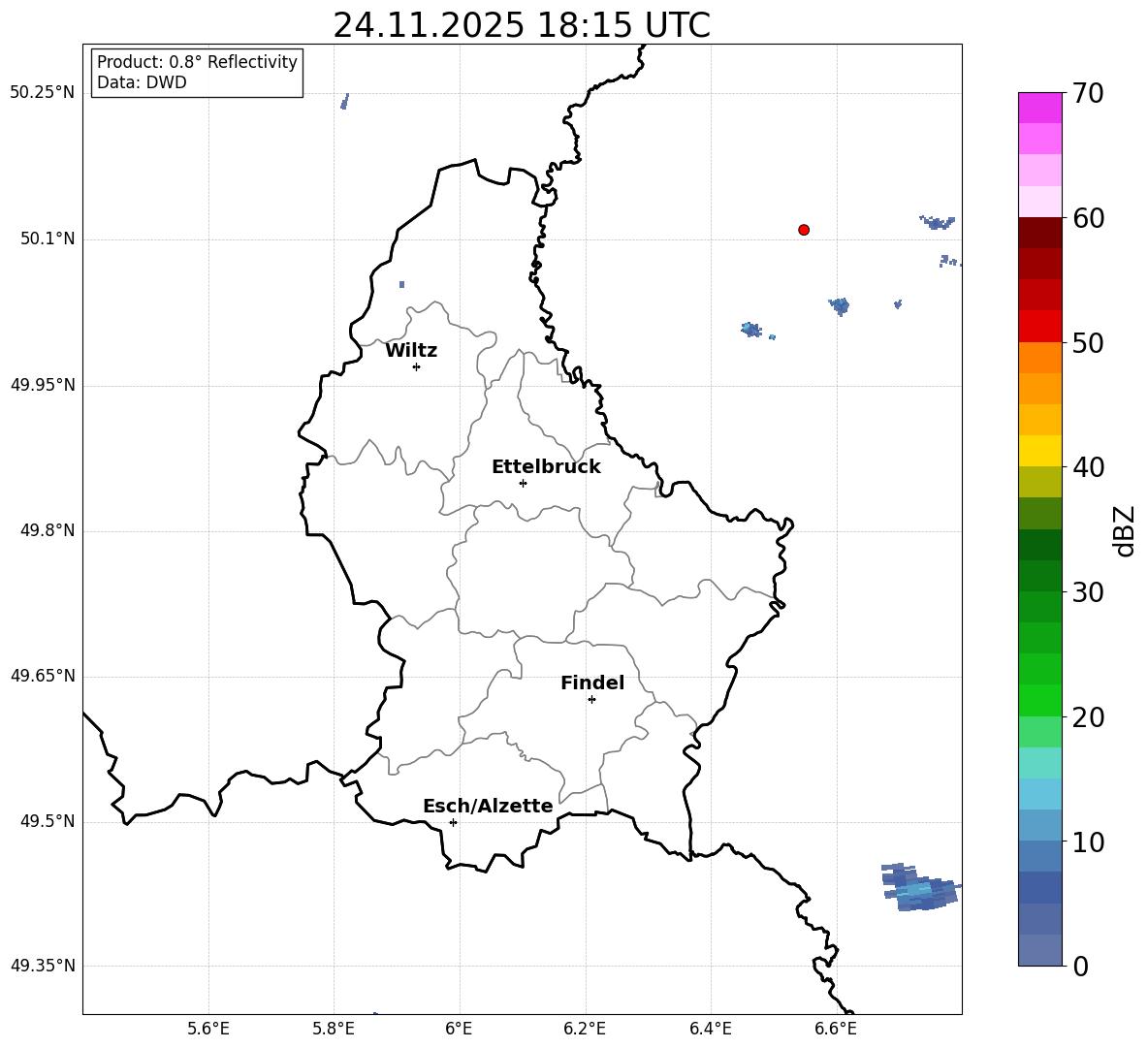Click the Findel station cross marker
1148x1048 pixels.
click(x=591, y=700)
